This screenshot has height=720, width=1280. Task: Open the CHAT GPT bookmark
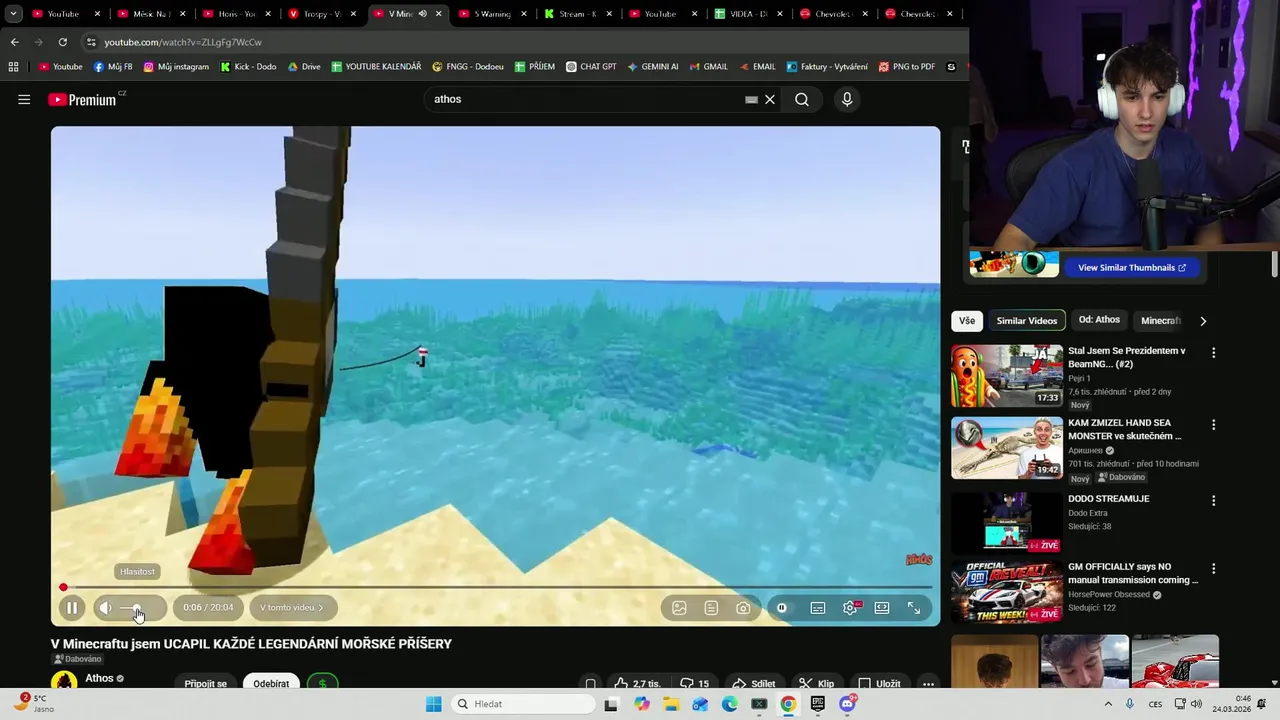[x=591, y=67]
